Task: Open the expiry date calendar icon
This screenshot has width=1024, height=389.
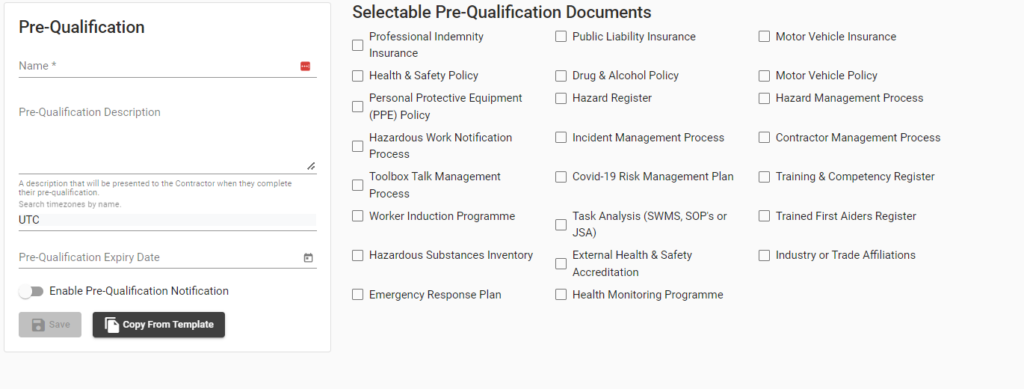Action: [308, 258]
